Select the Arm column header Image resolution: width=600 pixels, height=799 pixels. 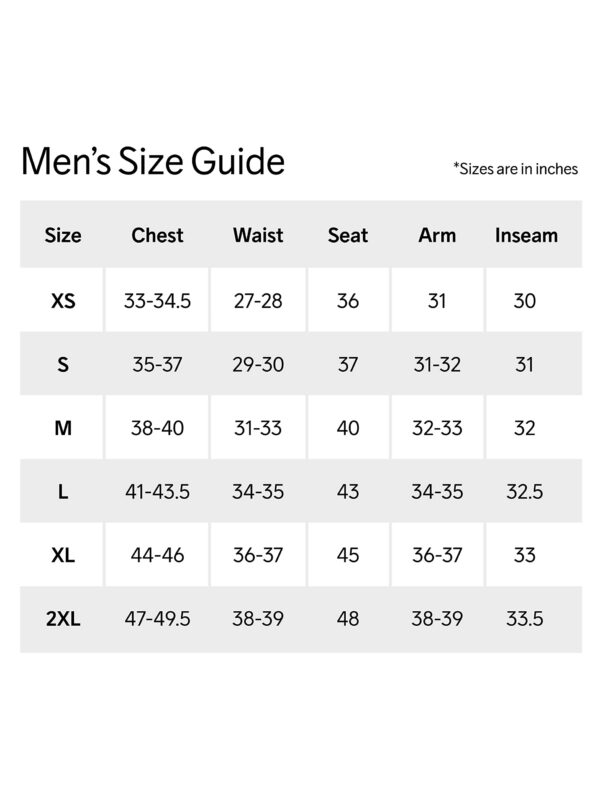point(437,236)
